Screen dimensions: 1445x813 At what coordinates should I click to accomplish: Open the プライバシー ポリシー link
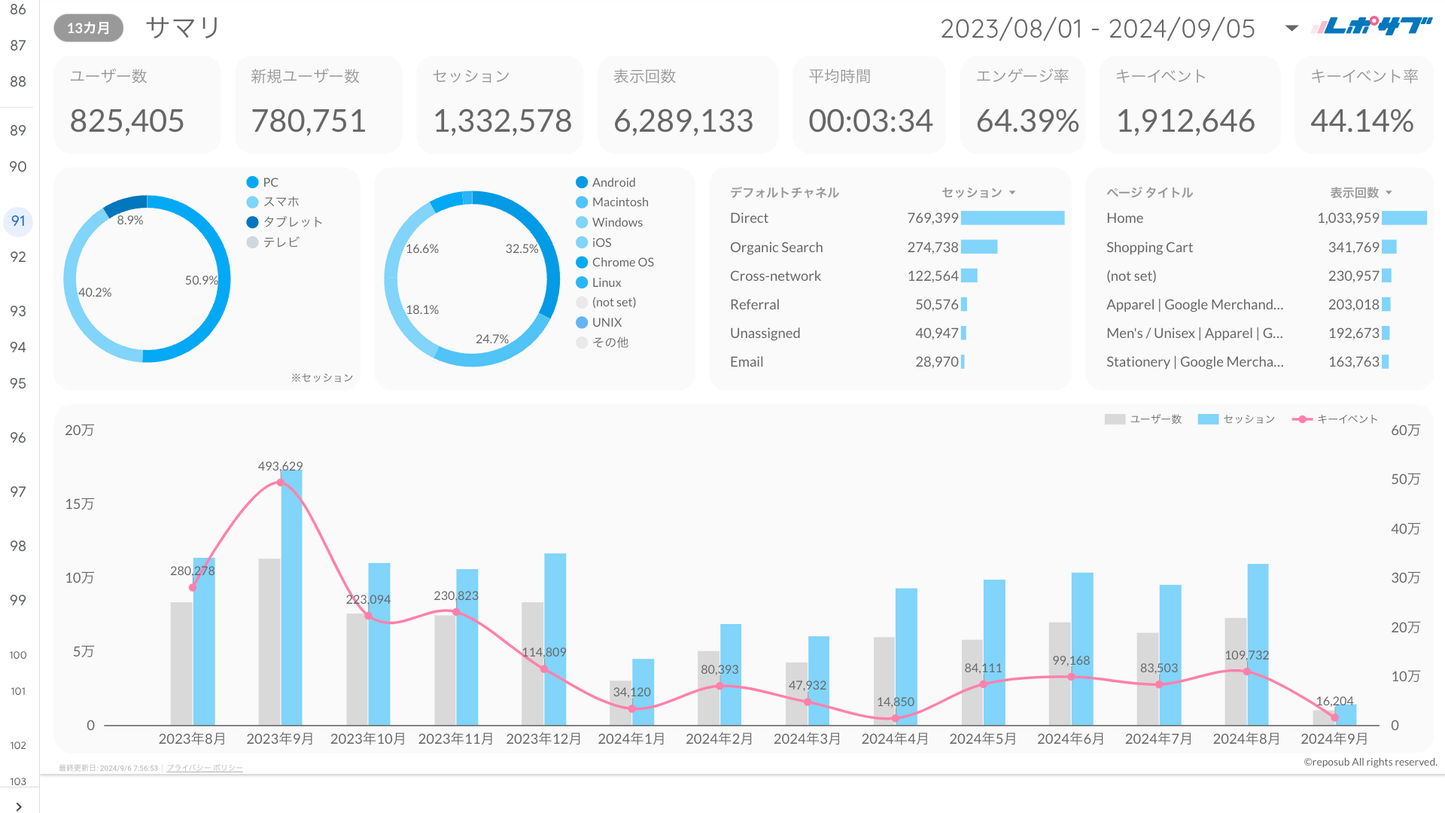point(204,768)
